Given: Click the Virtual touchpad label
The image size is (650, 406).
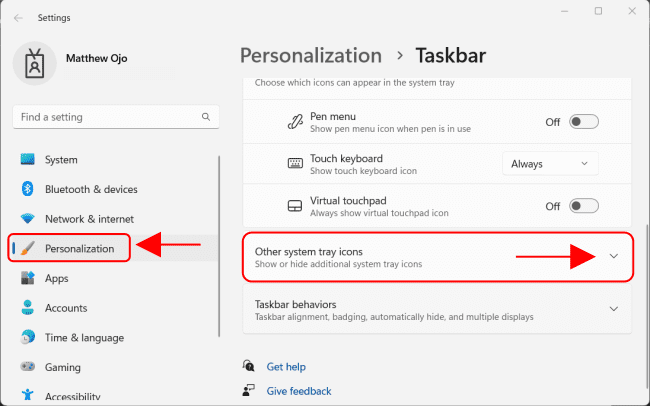Looking at the screenshot, I should pyautogui.click(x=348, y=201).
